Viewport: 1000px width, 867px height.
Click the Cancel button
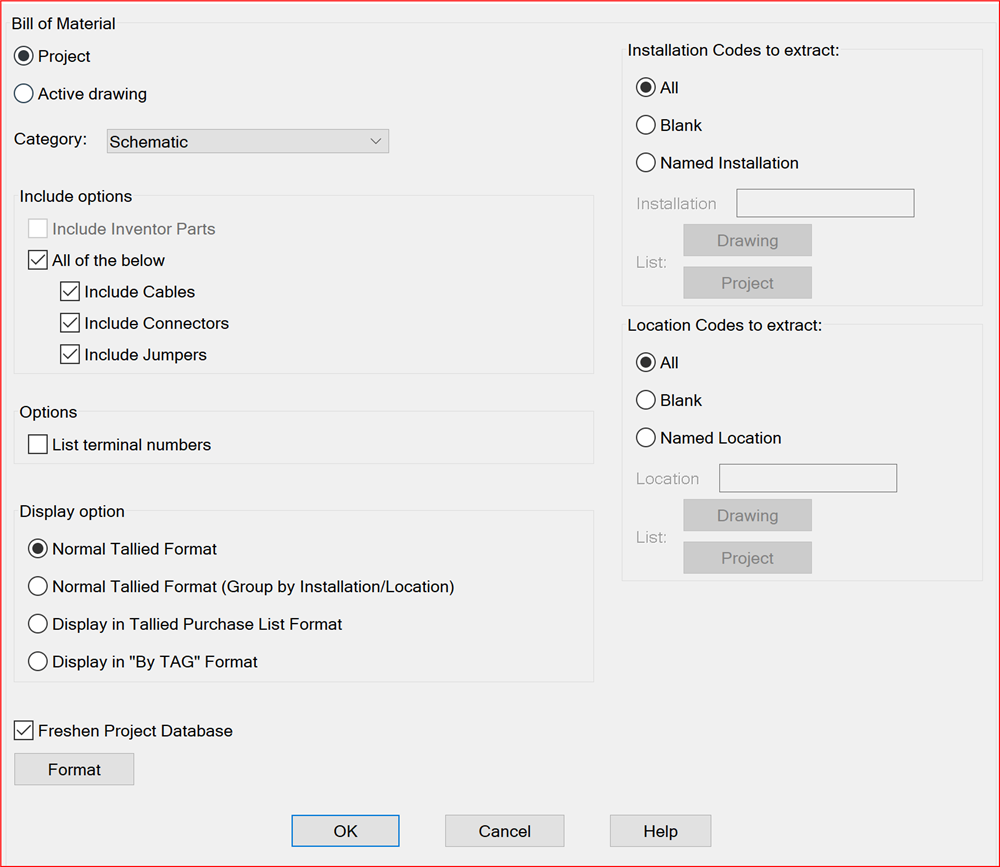(504, 831)
